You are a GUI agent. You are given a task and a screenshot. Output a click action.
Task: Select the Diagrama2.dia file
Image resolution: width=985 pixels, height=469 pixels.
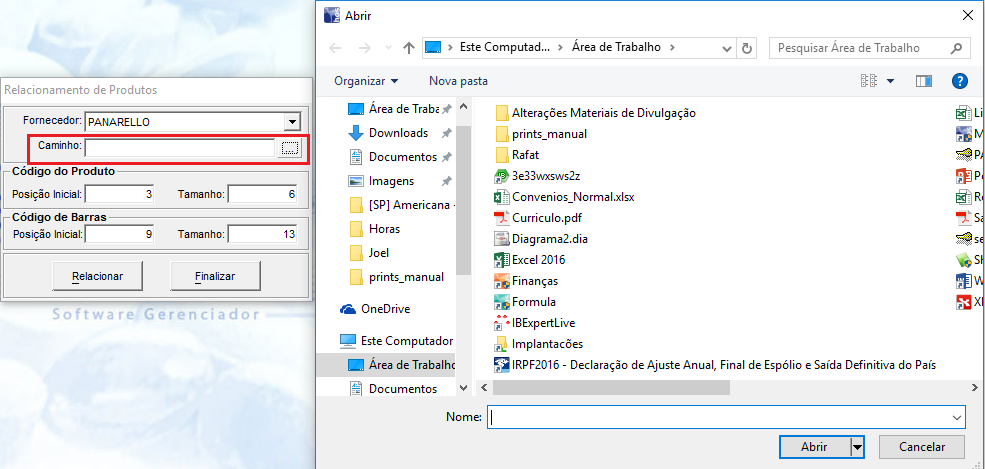tap(551, 239)
